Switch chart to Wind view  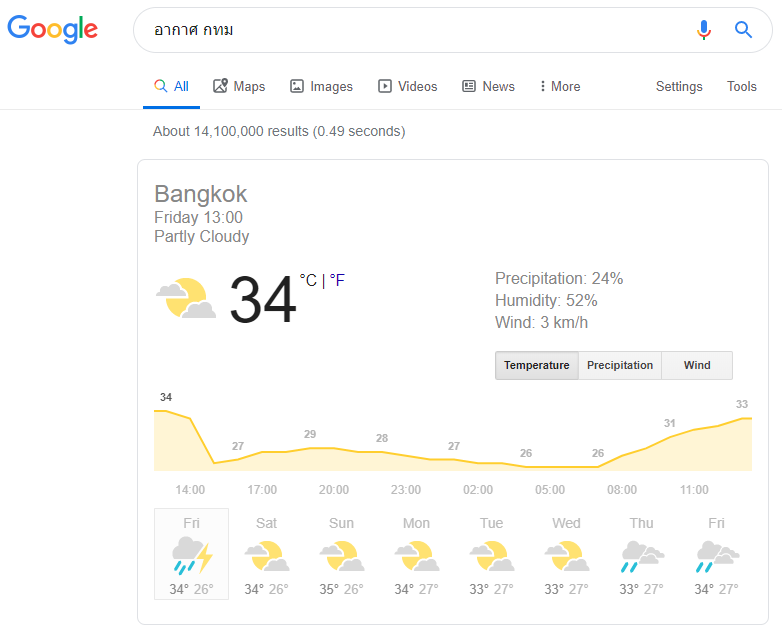tap(697, 366)
